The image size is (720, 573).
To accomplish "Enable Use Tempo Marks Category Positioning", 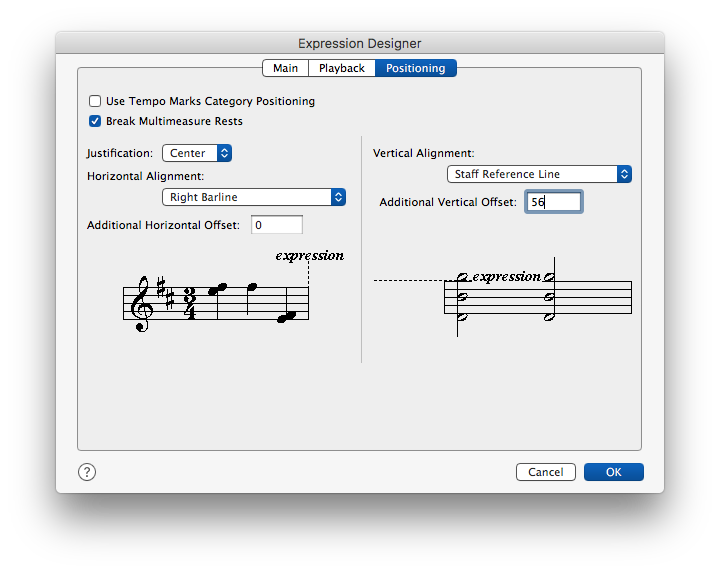I will pyautogui.click(x=95, y=101).
